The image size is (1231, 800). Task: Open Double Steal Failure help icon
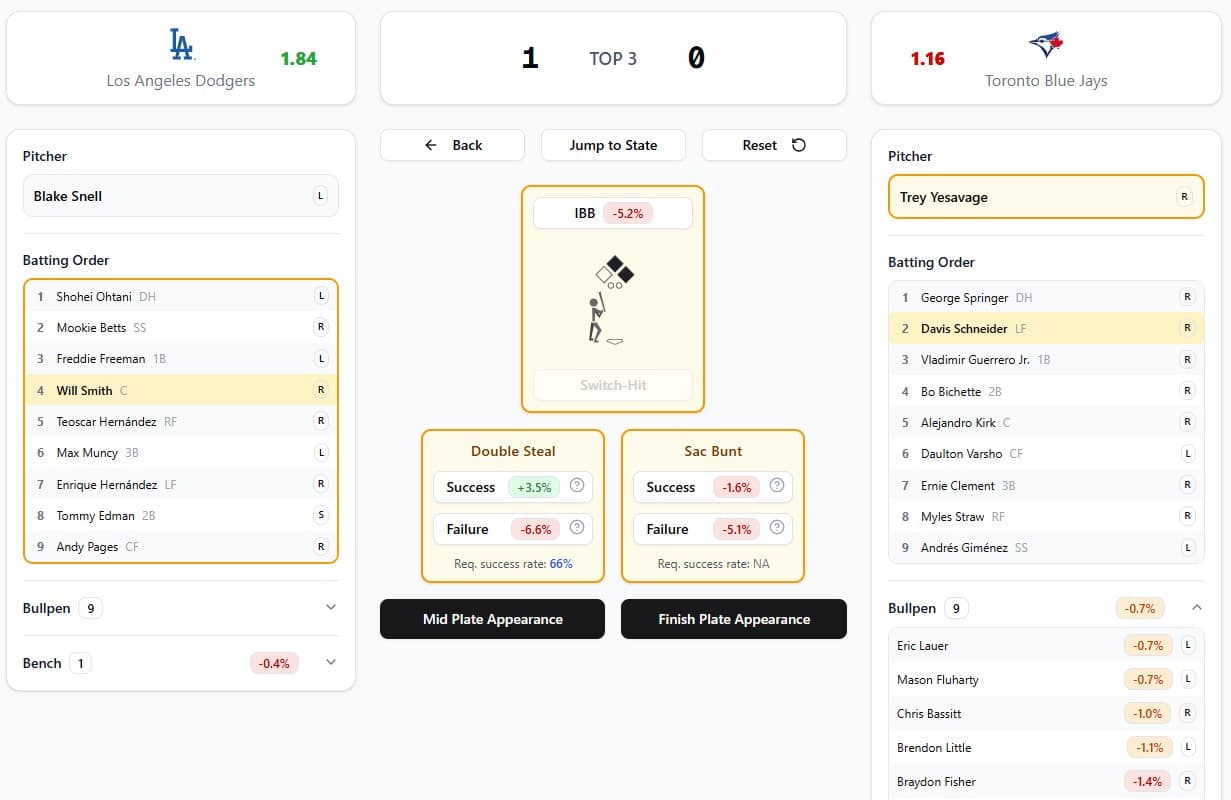coord(577,528)
